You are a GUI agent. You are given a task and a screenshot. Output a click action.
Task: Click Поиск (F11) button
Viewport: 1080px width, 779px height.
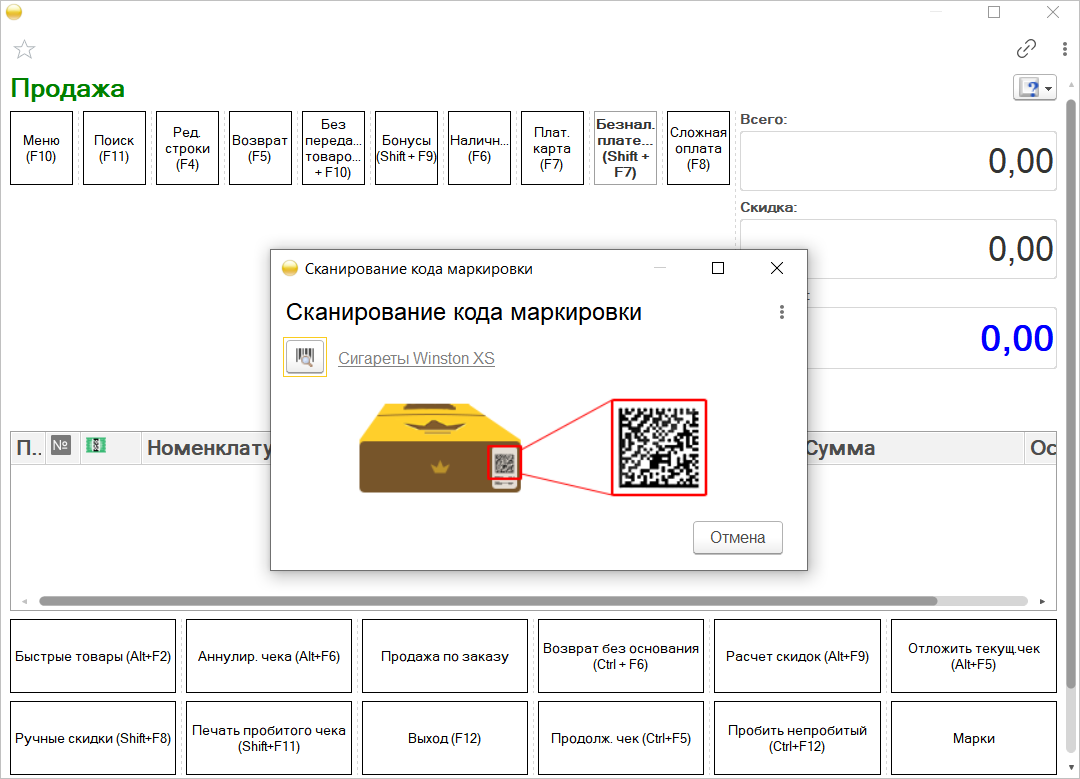pos(114,148)
